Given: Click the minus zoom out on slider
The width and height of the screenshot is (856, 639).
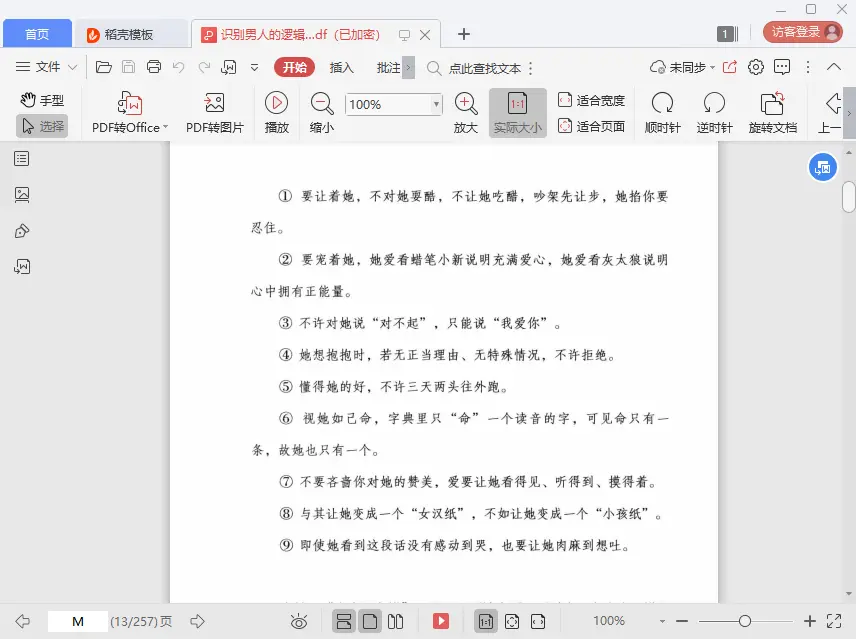Looking at the screenshot, I should [x=682, y=621].
